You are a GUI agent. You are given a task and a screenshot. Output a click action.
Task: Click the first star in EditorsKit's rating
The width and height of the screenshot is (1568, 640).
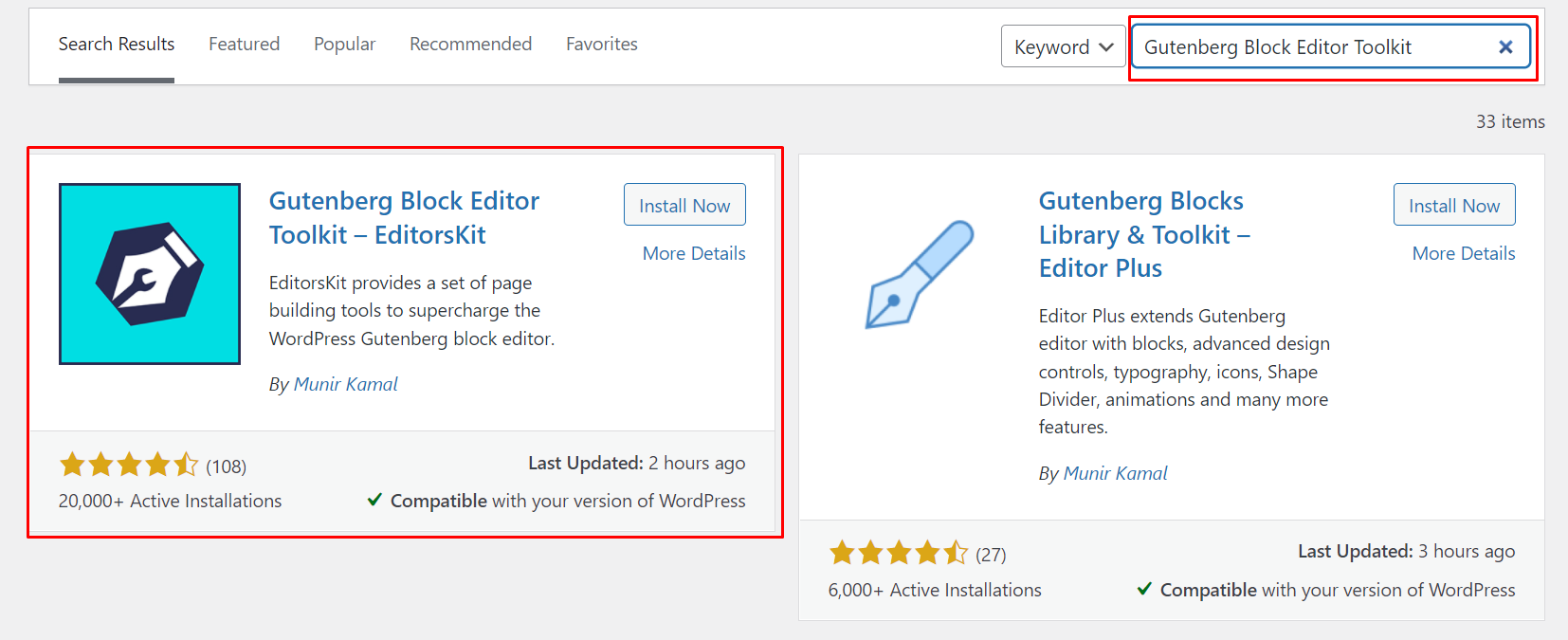tap(72, 465)
